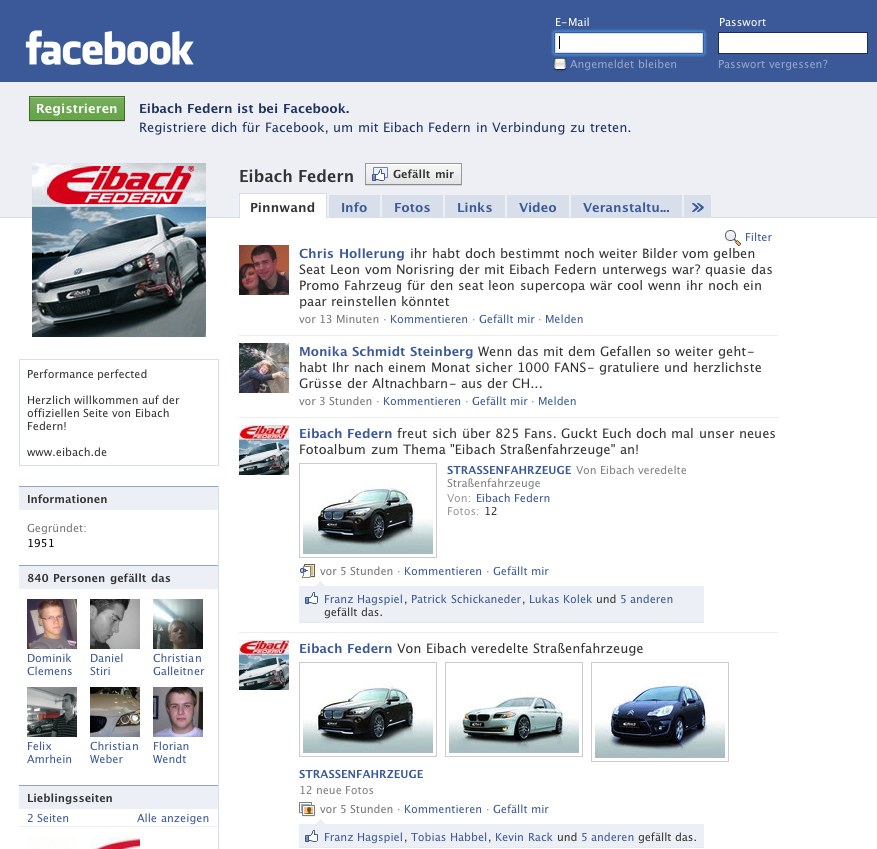Open Chris Hollerung's avatar photo
The height and width of the screenshot is (849, 877).
click(264, 270)
